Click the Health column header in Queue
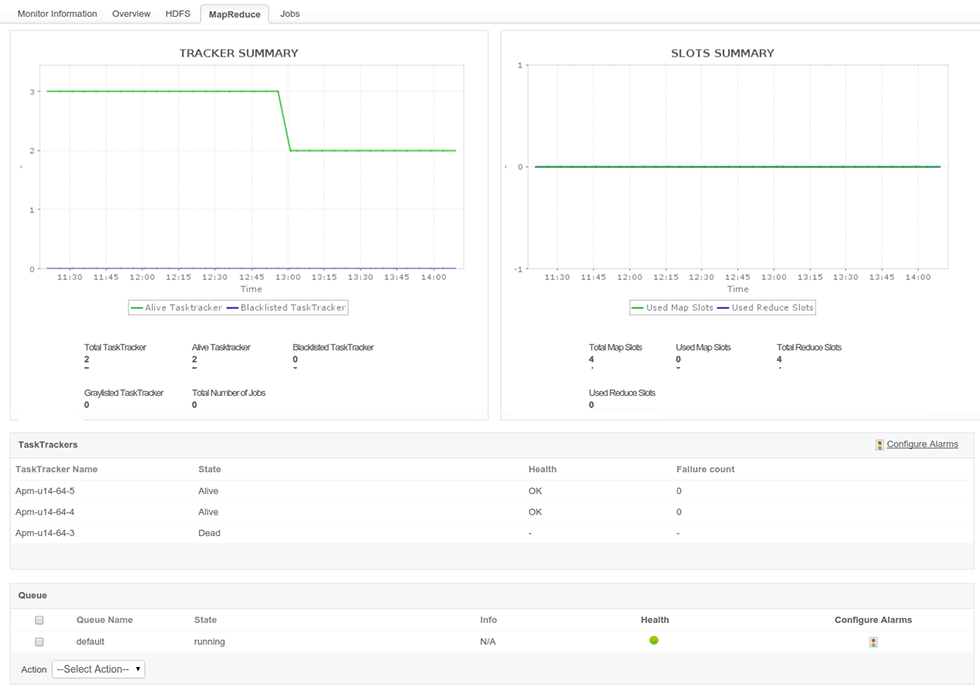Viewport: 980px width, 693px height. click(x=654, y=620)
